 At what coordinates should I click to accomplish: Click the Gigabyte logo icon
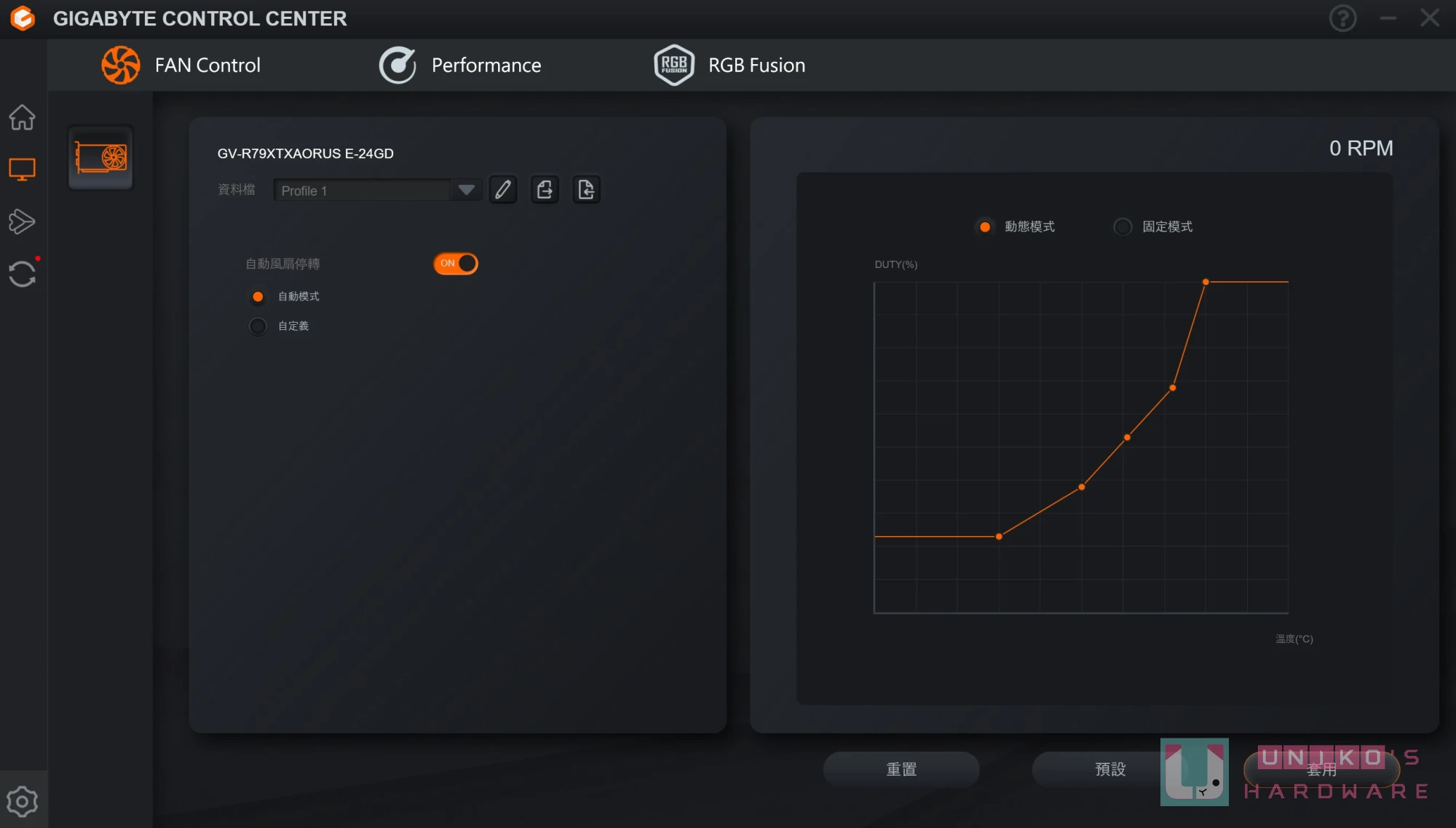(x=23, y=18)
